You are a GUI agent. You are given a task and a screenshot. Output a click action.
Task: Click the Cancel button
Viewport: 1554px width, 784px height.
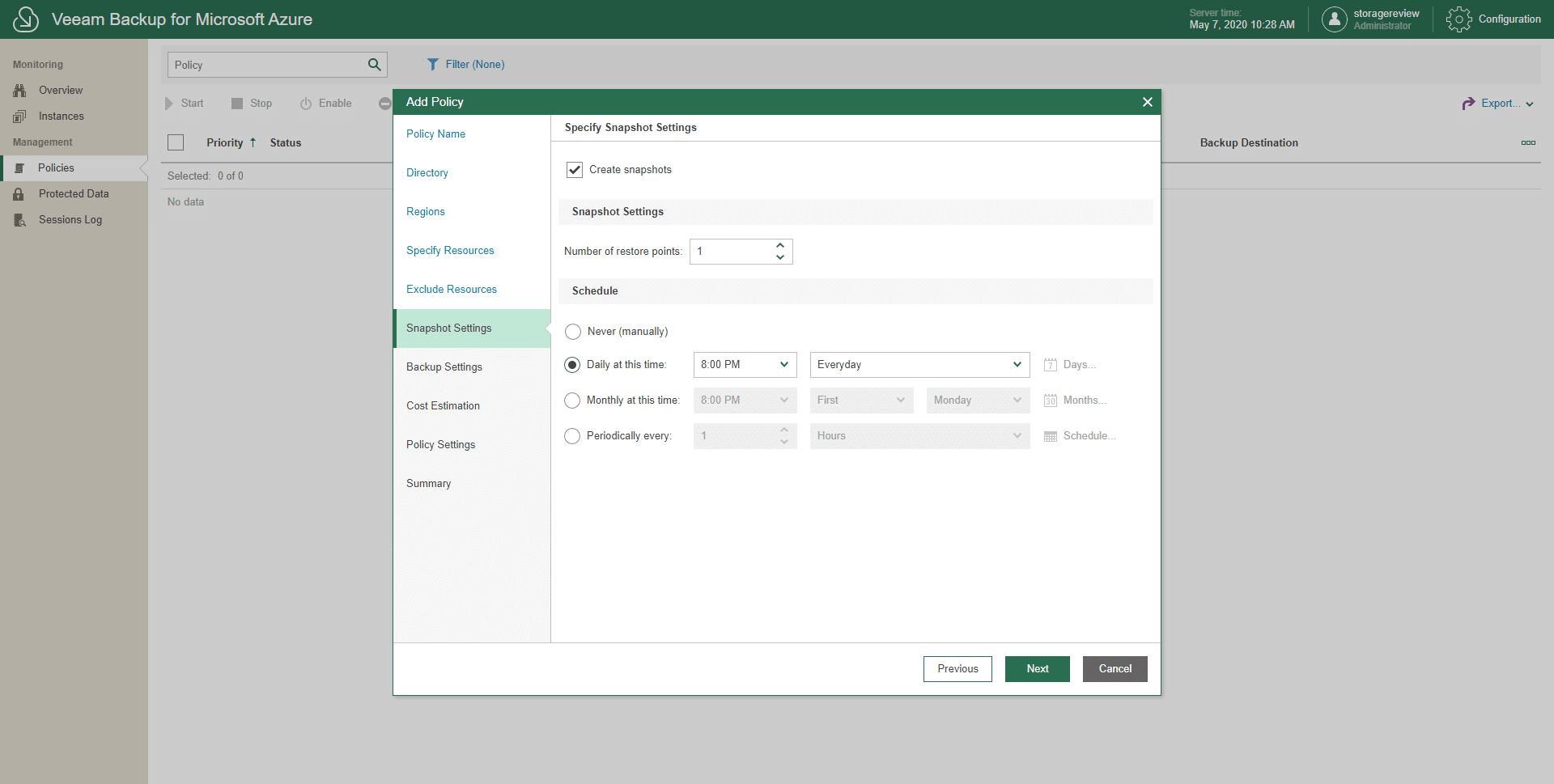pos(1115,669)
